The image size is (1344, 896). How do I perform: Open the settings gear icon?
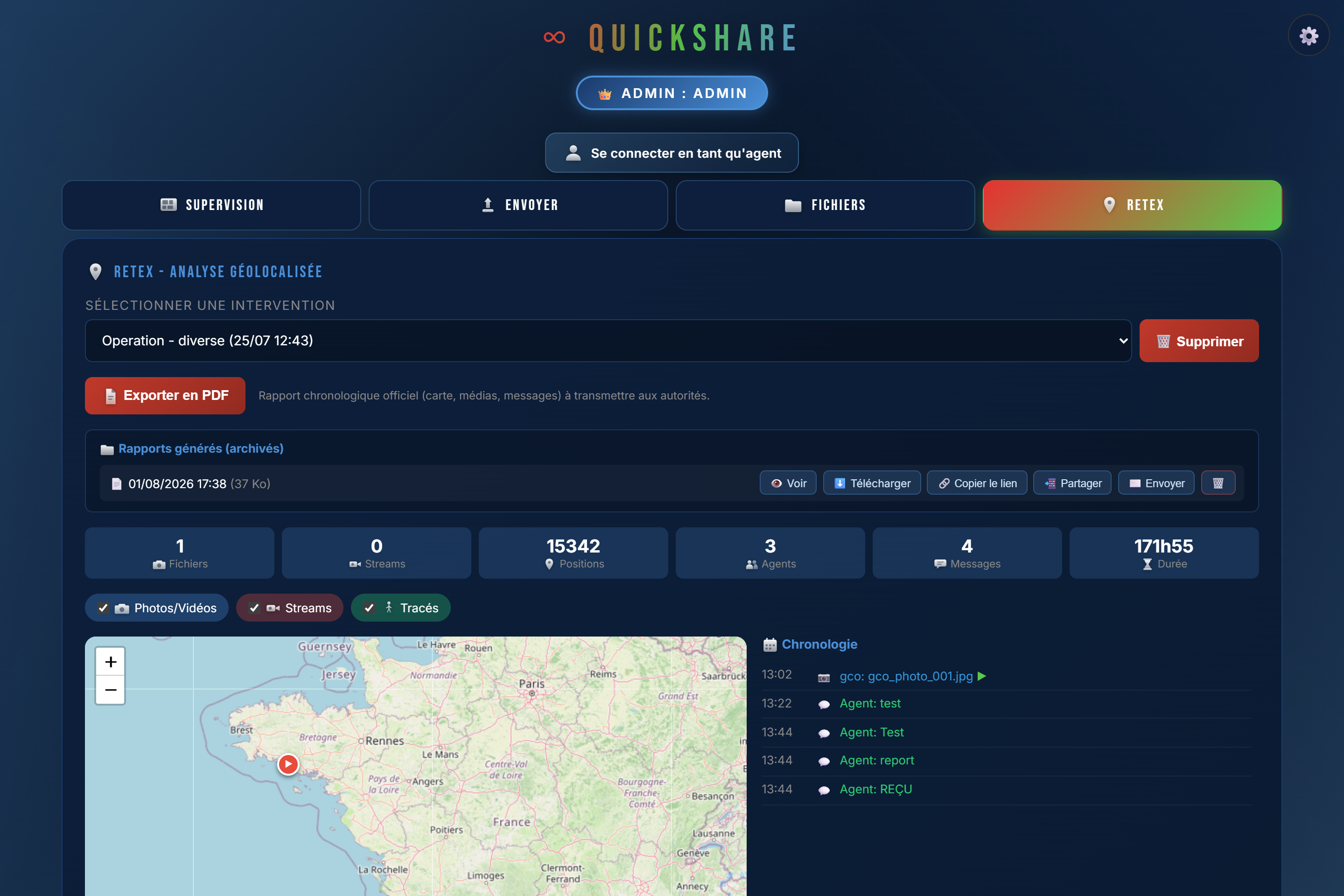[1309, 35]
